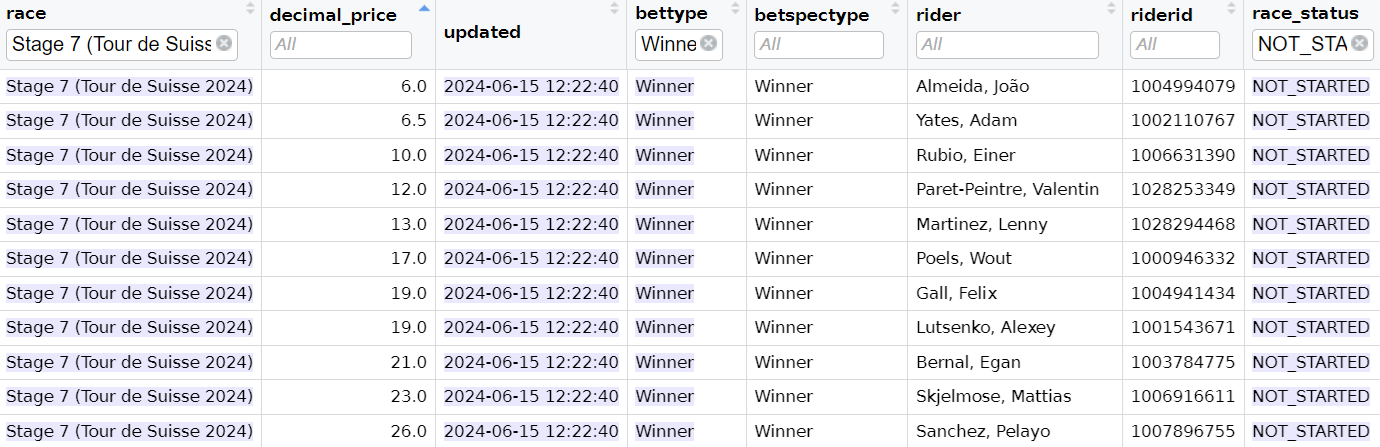Click riderid 1002110767

click(x=1183, y=120)
